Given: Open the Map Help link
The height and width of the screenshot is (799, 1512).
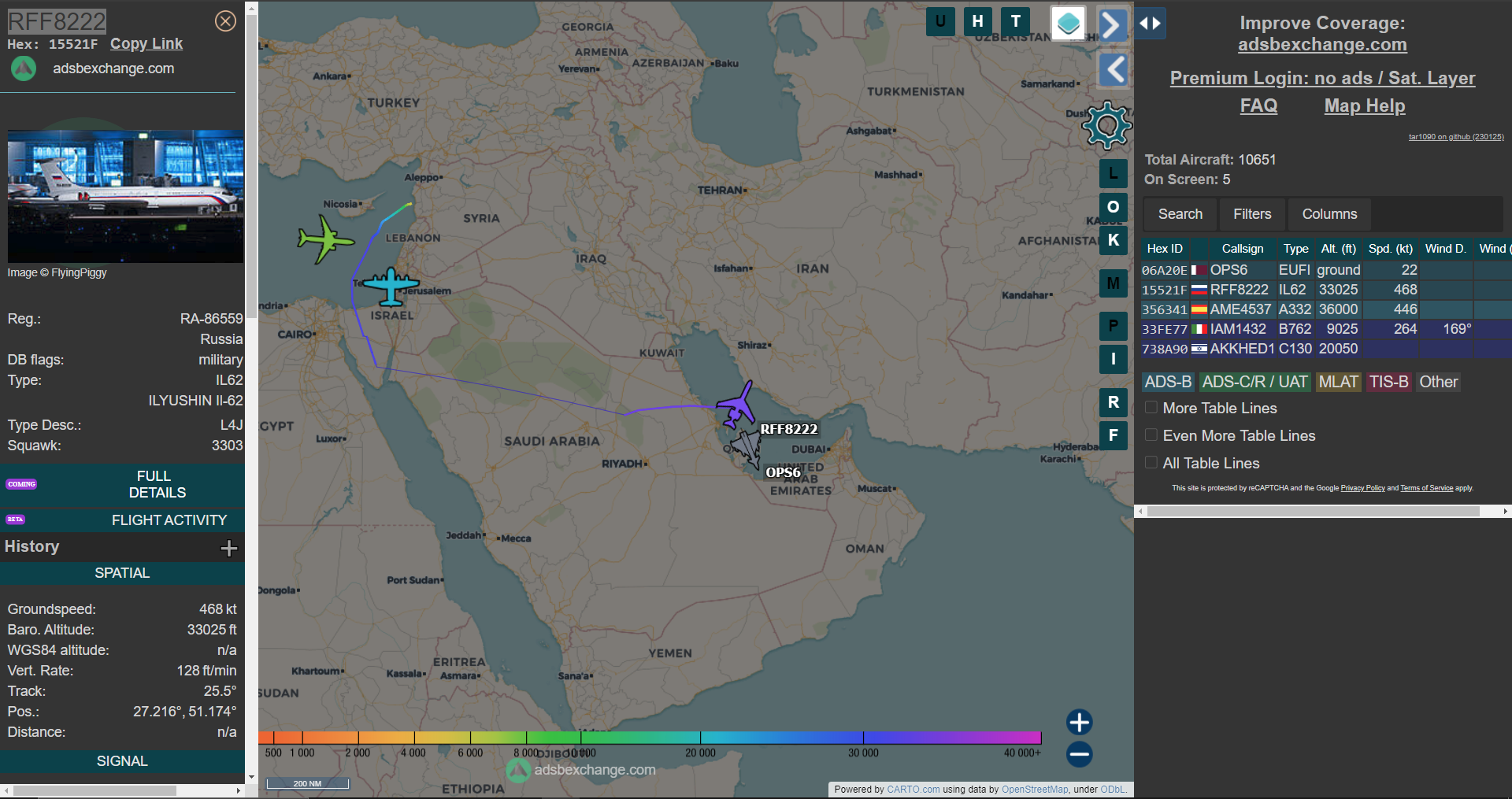Looking at the screenshot, I should (1365, 105).
